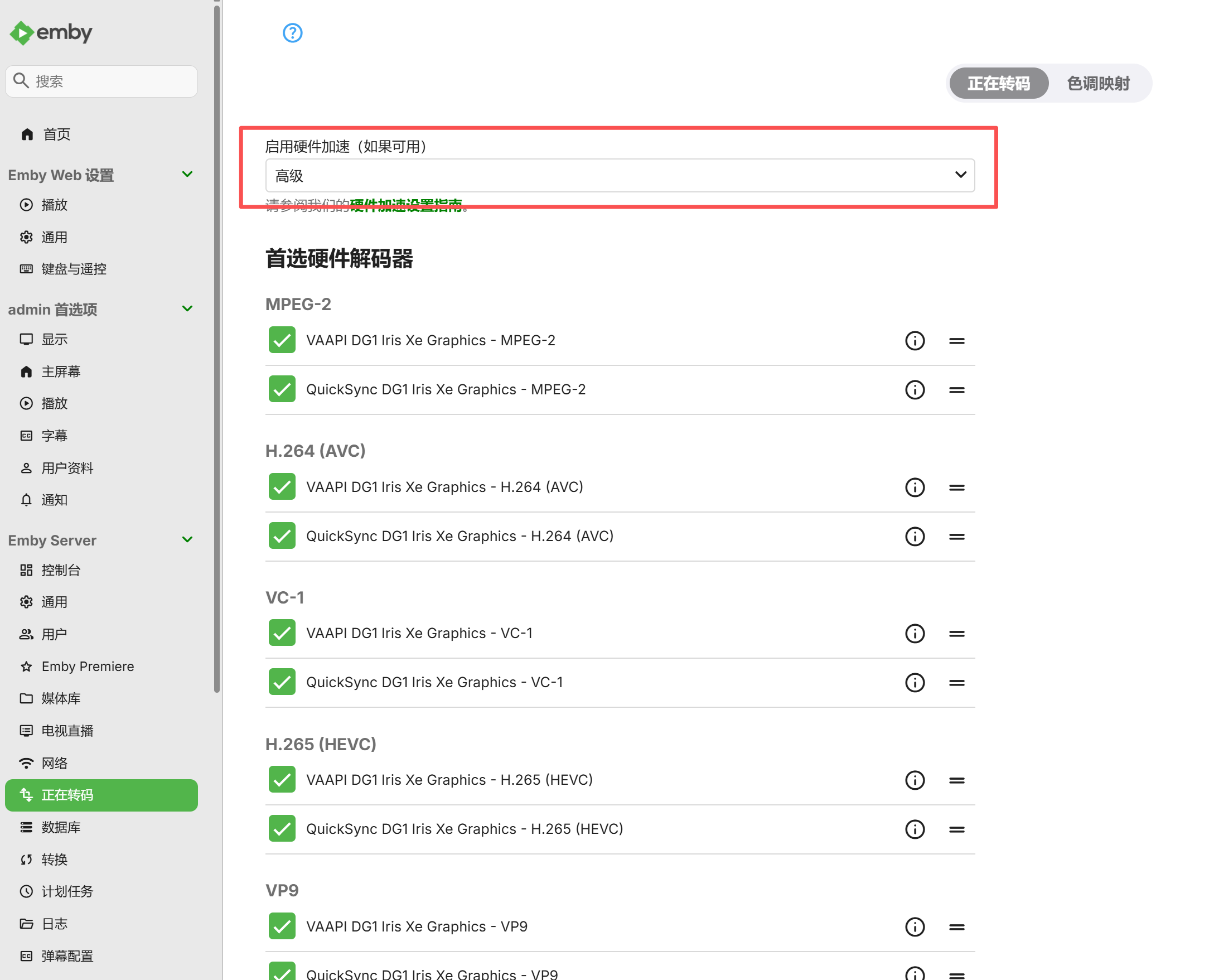Open 控制台 dashboard in sidebar
The image size is (1209, 980).
click(x=60, y=570)
